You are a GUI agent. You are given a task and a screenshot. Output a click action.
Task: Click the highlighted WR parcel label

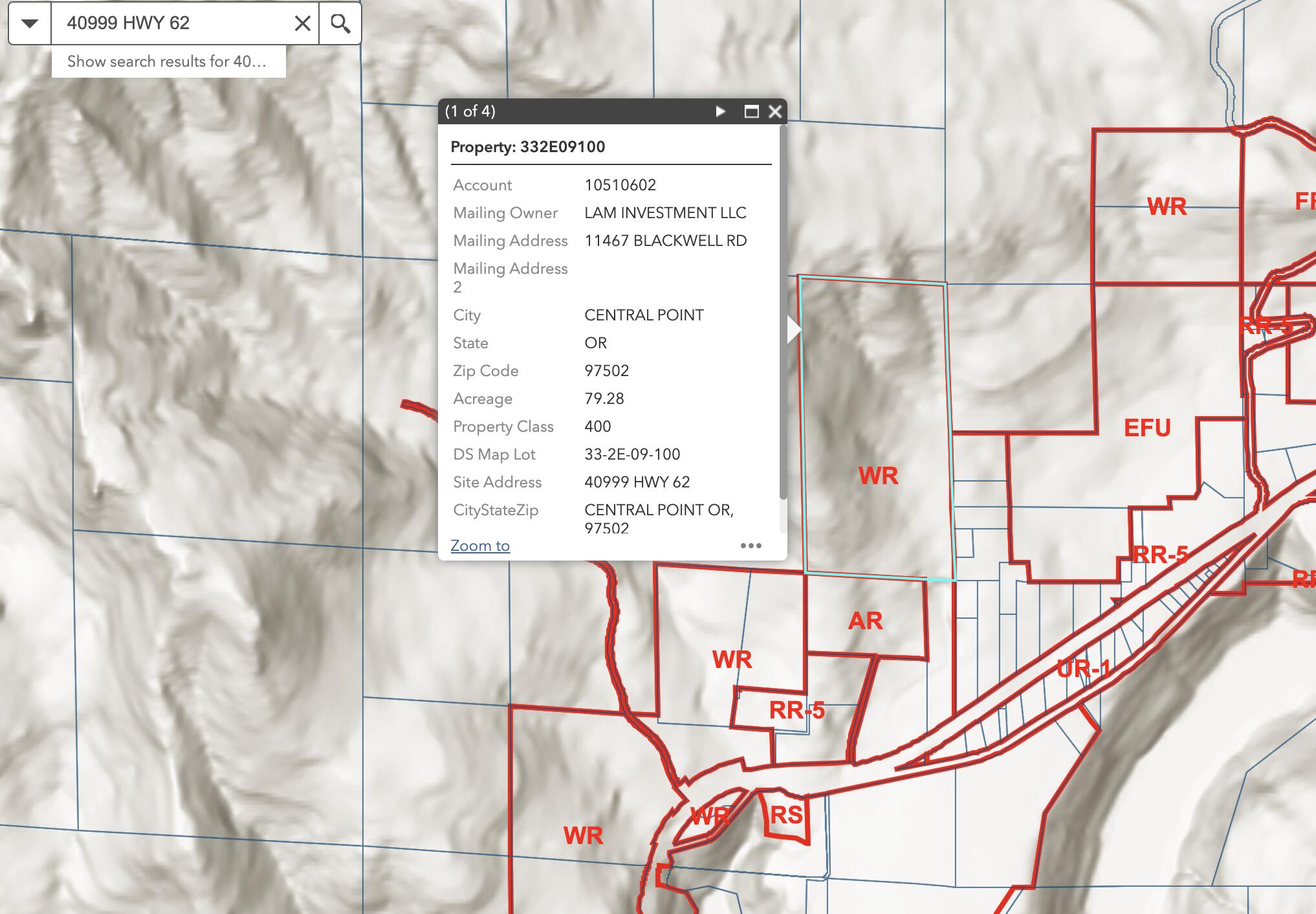click(878, 476)
